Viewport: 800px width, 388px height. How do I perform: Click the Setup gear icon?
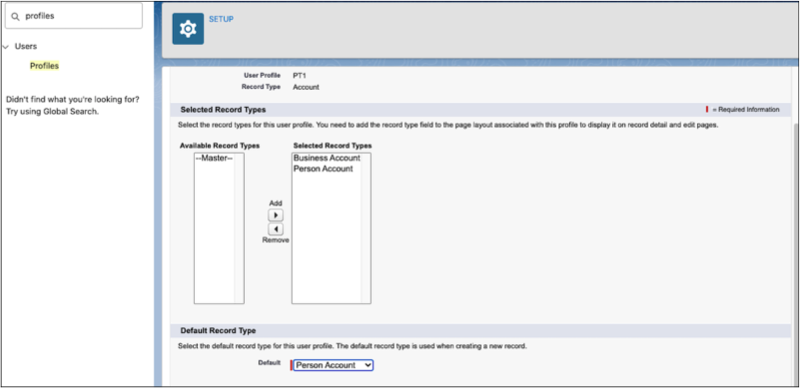click(188, 29)
